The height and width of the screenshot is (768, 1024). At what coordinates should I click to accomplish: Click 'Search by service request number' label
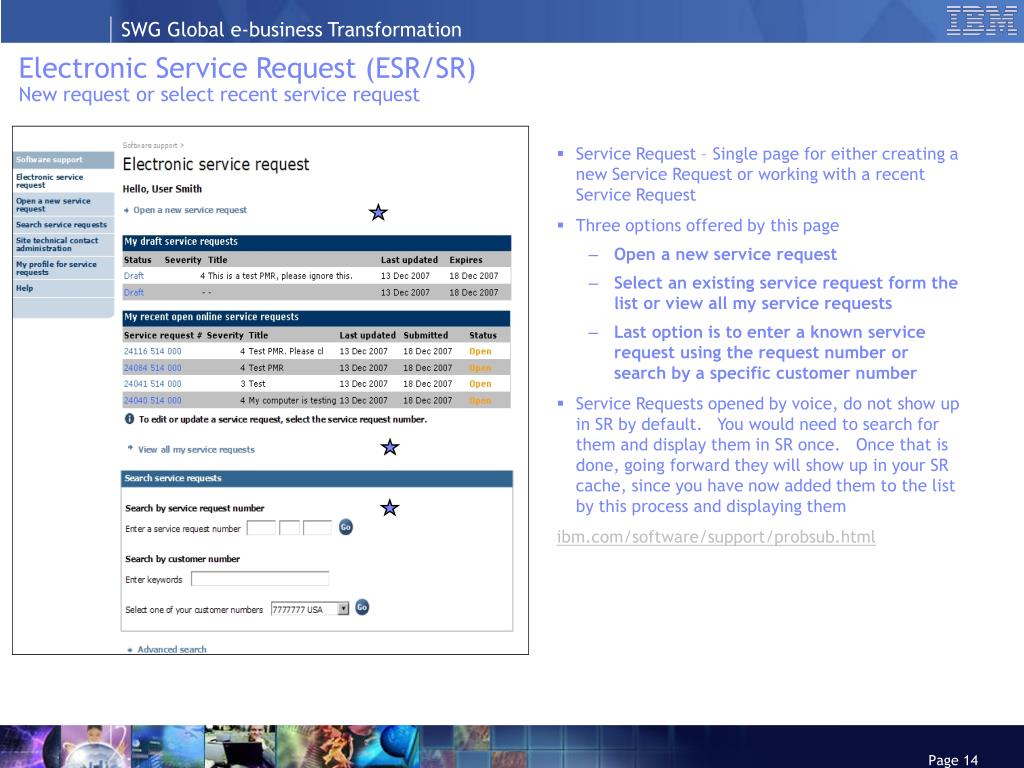click(x=195, y=508)
